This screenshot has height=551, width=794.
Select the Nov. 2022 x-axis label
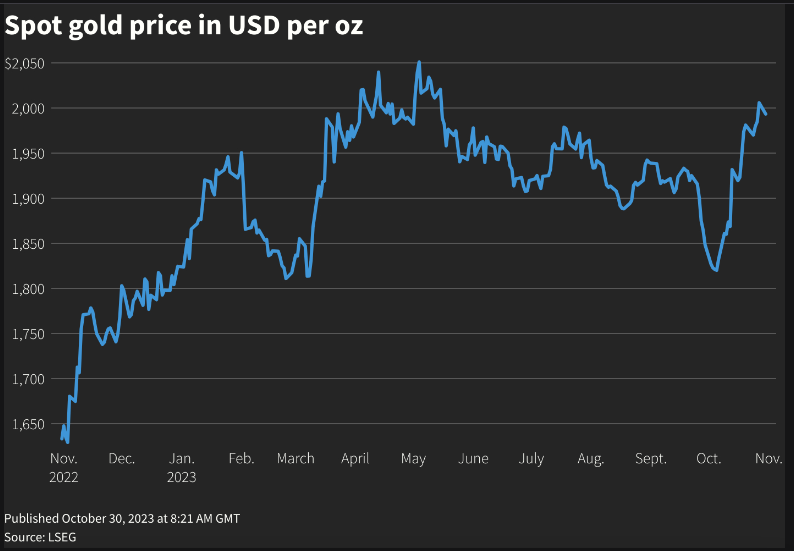[64, 467]
